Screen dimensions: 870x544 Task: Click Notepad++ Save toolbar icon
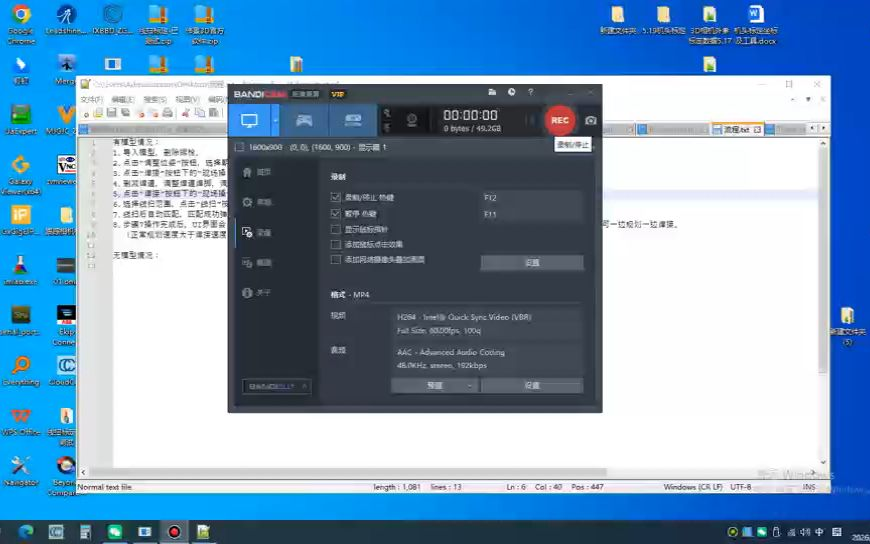click(112, 113)
